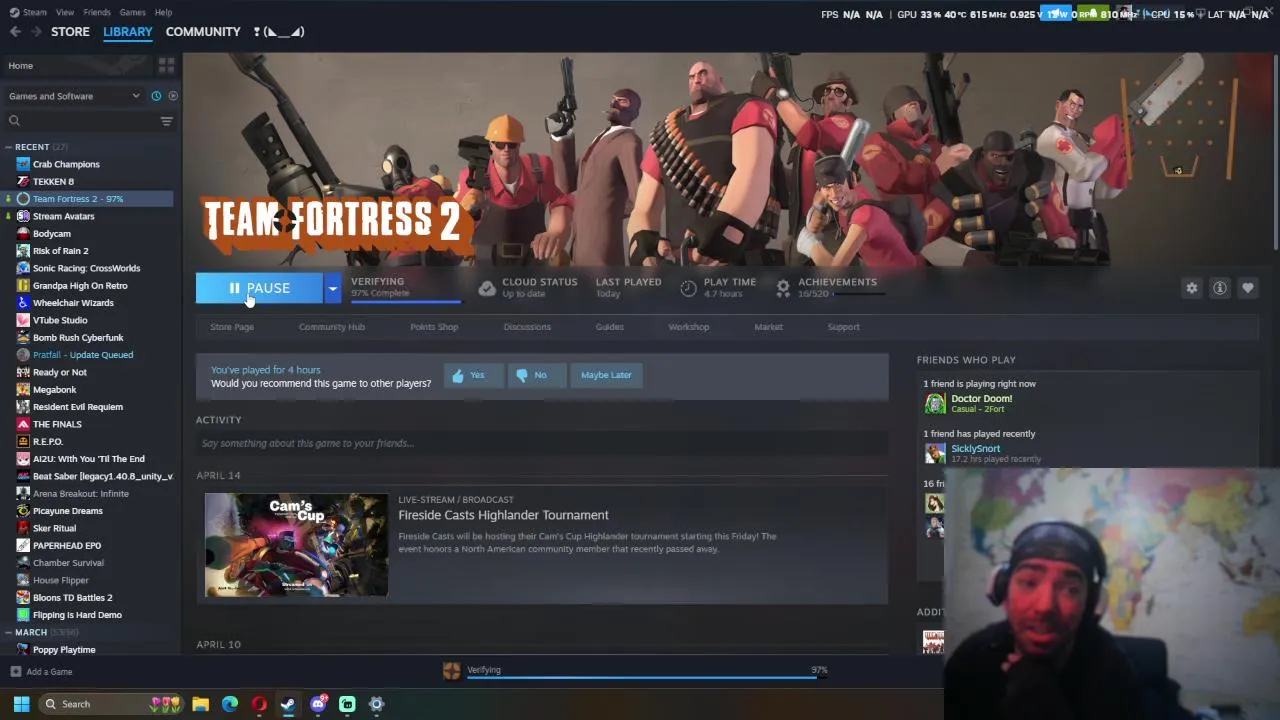1280x720 pixels.
Task: Click No thumbs-down recommendation button
Action: click(536, 375)
